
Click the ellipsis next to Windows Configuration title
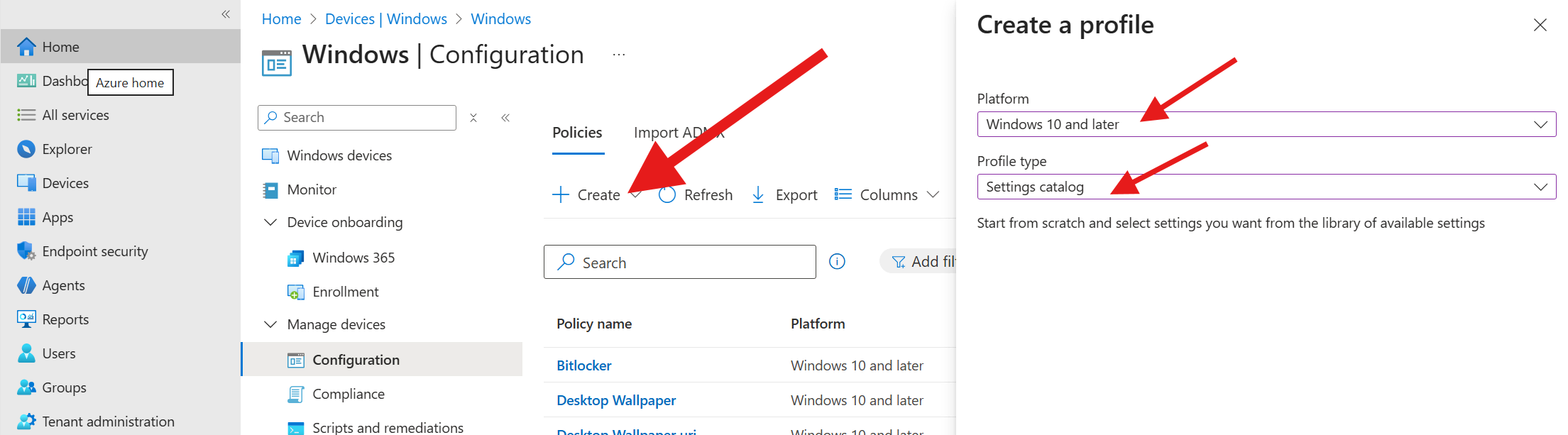[619, 55]
